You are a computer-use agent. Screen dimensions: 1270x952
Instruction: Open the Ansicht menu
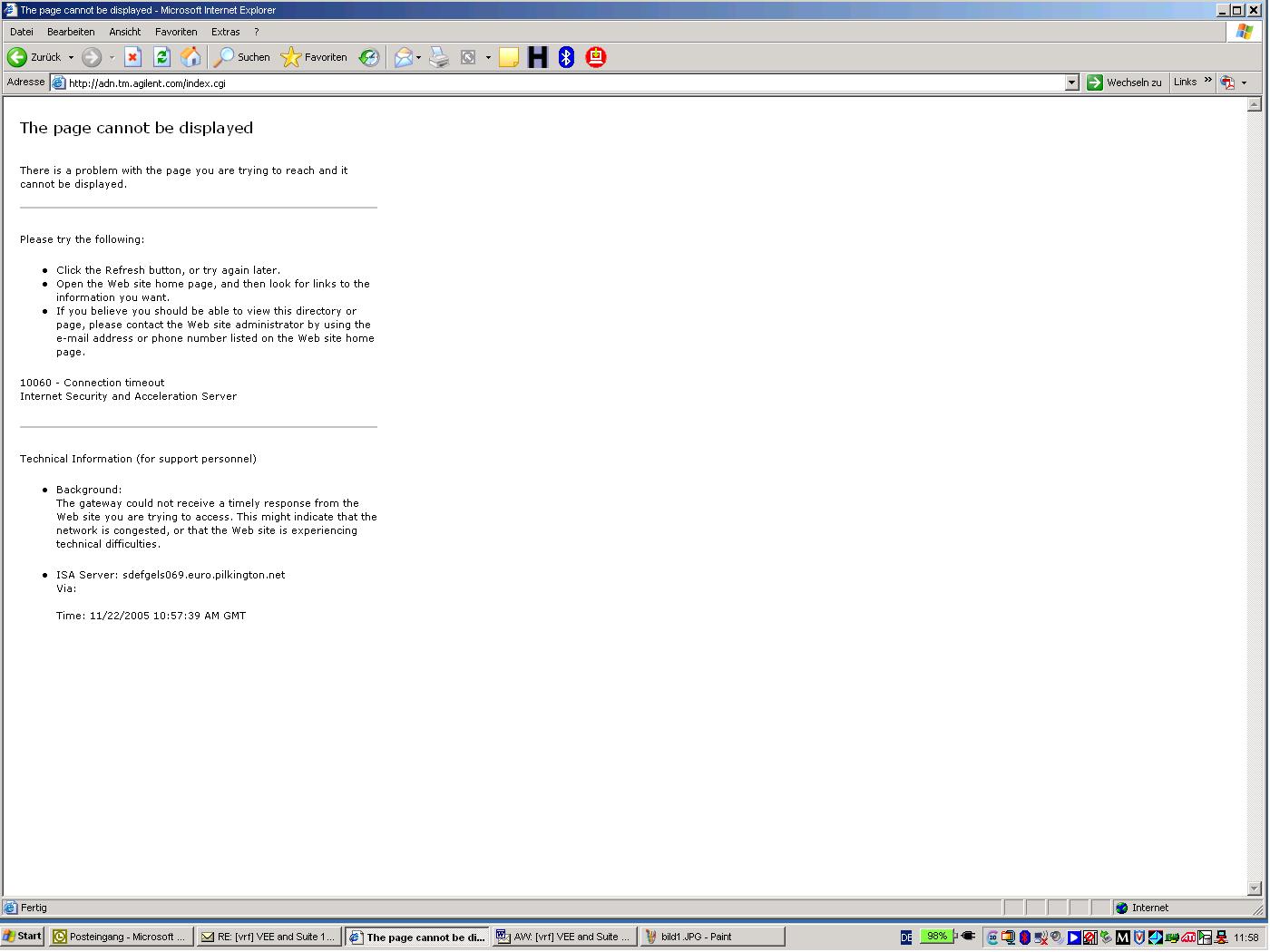pos(124,32)
